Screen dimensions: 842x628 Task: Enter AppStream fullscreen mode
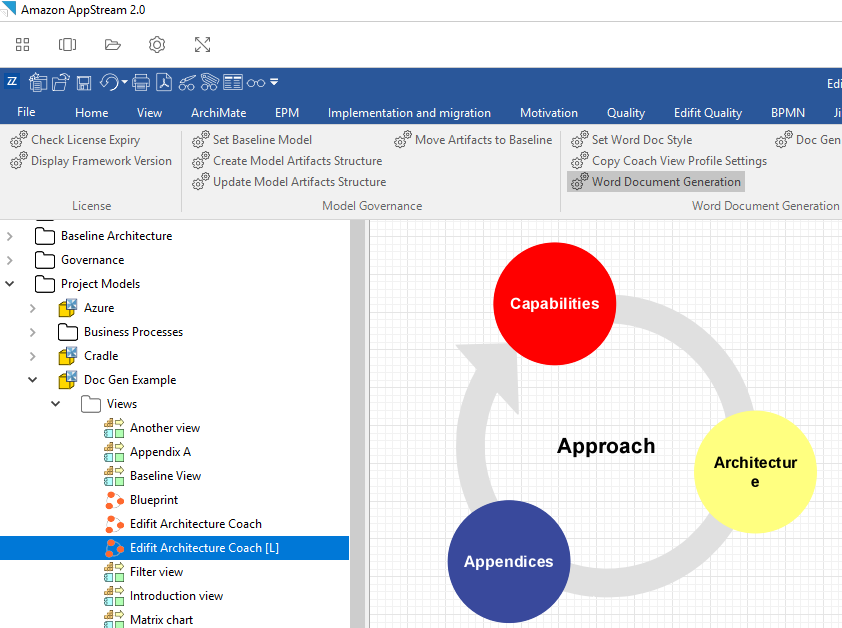(x=202, y=45)
